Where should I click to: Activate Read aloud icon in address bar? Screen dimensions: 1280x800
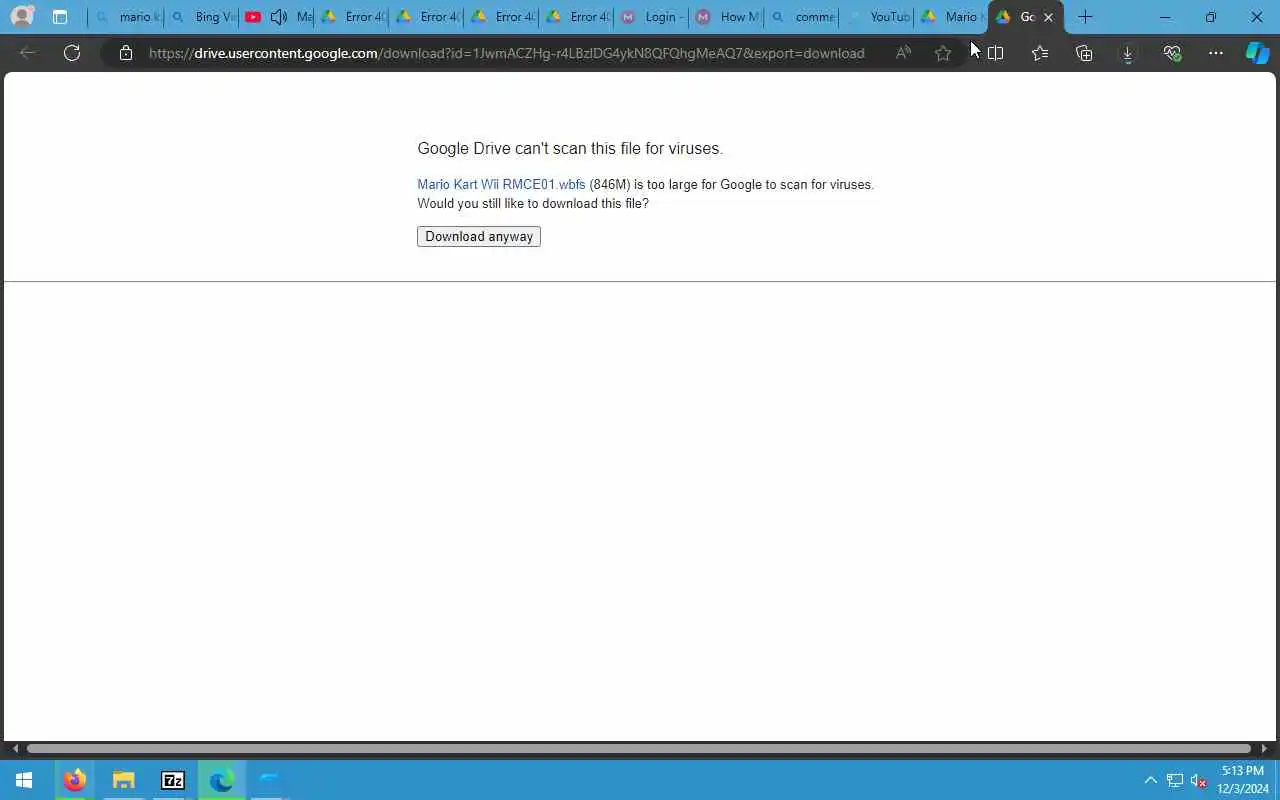tap(903, 53)
